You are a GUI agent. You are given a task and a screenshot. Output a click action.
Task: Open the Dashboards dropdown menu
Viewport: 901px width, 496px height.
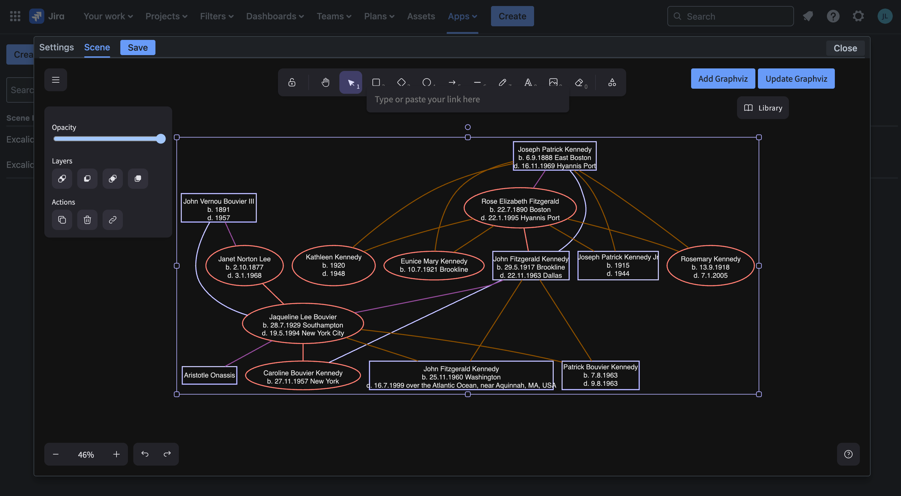tap(275, 16)
